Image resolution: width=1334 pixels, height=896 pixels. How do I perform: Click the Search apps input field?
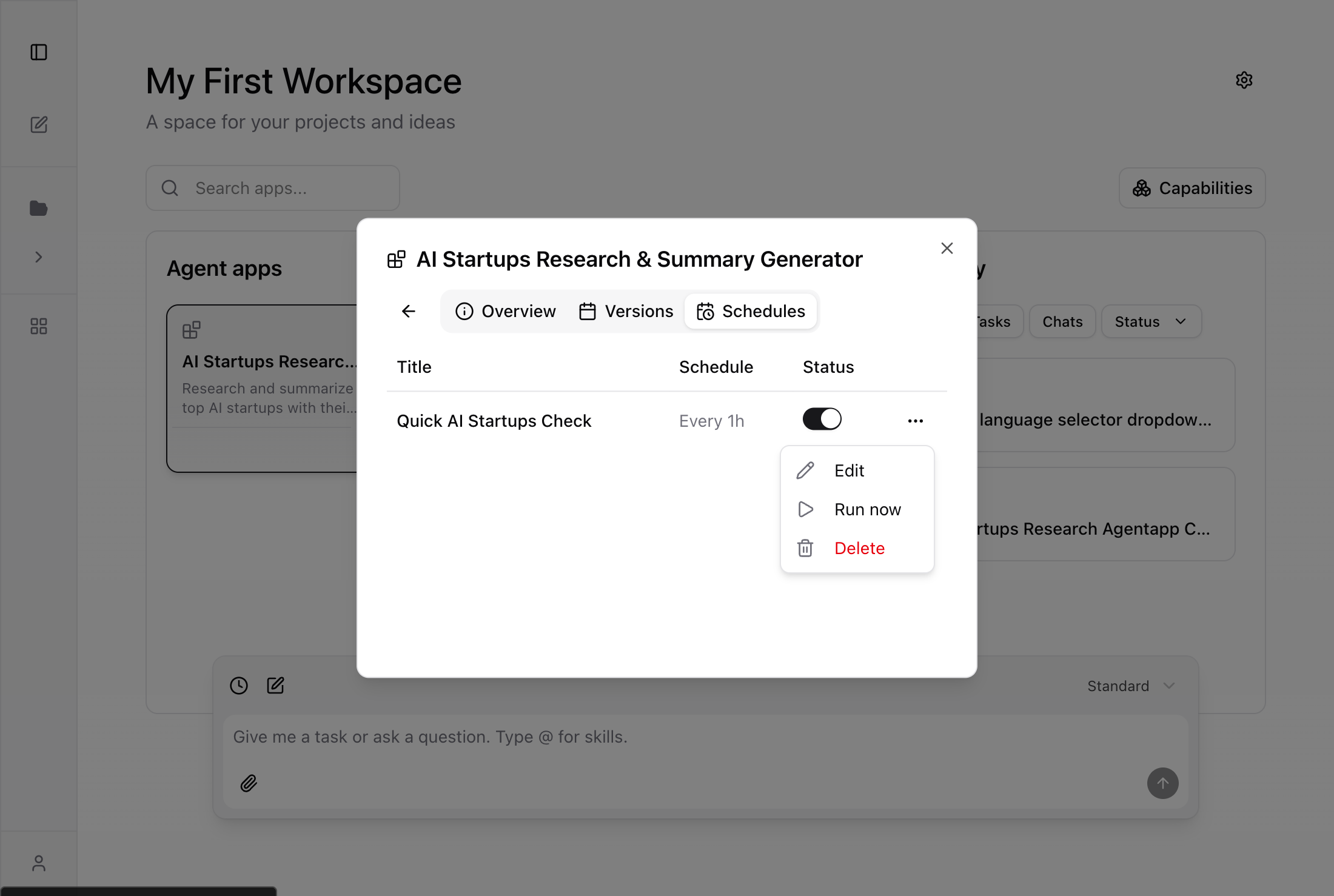272,188
